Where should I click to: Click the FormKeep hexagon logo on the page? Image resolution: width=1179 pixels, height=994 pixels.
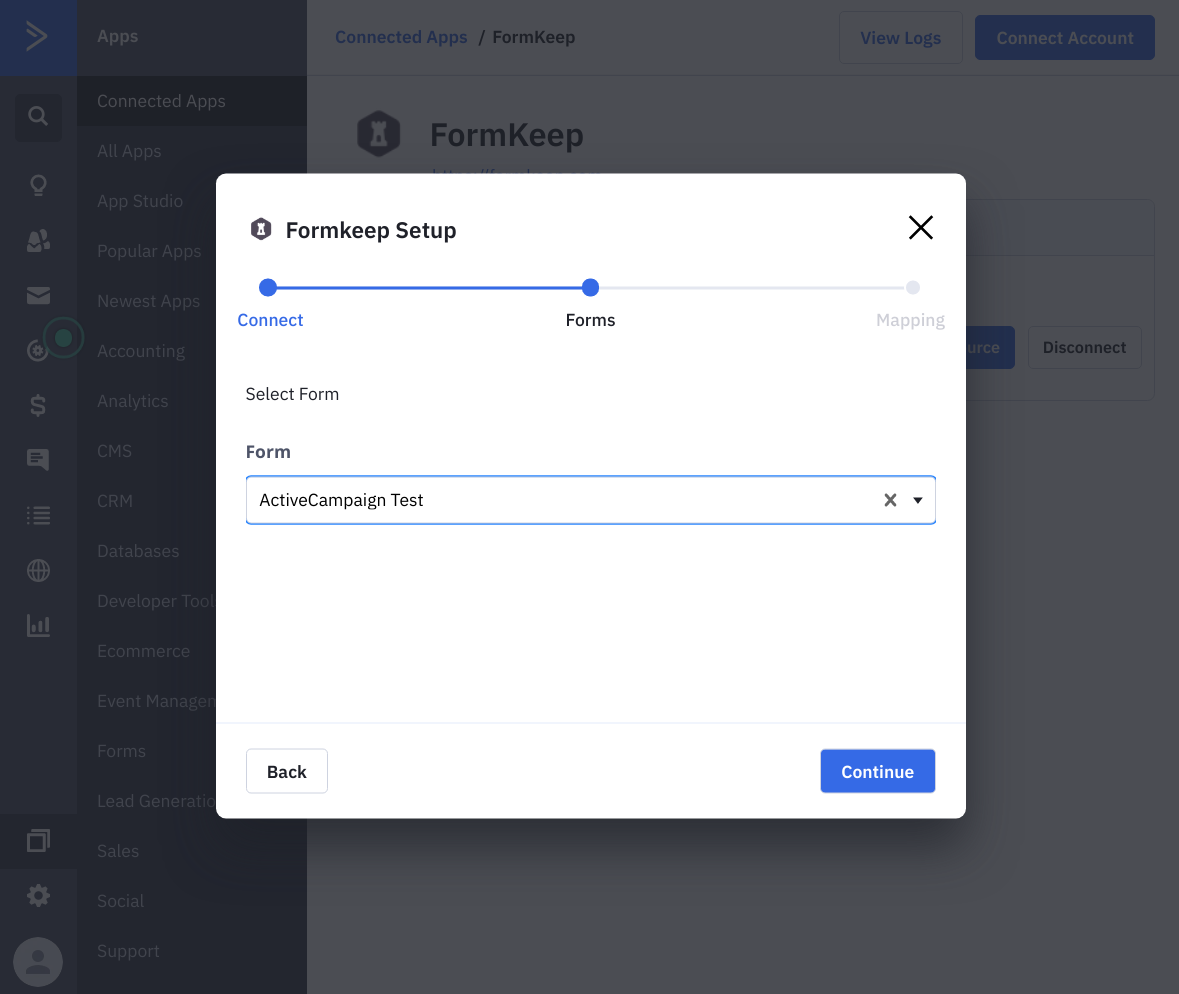378,134
